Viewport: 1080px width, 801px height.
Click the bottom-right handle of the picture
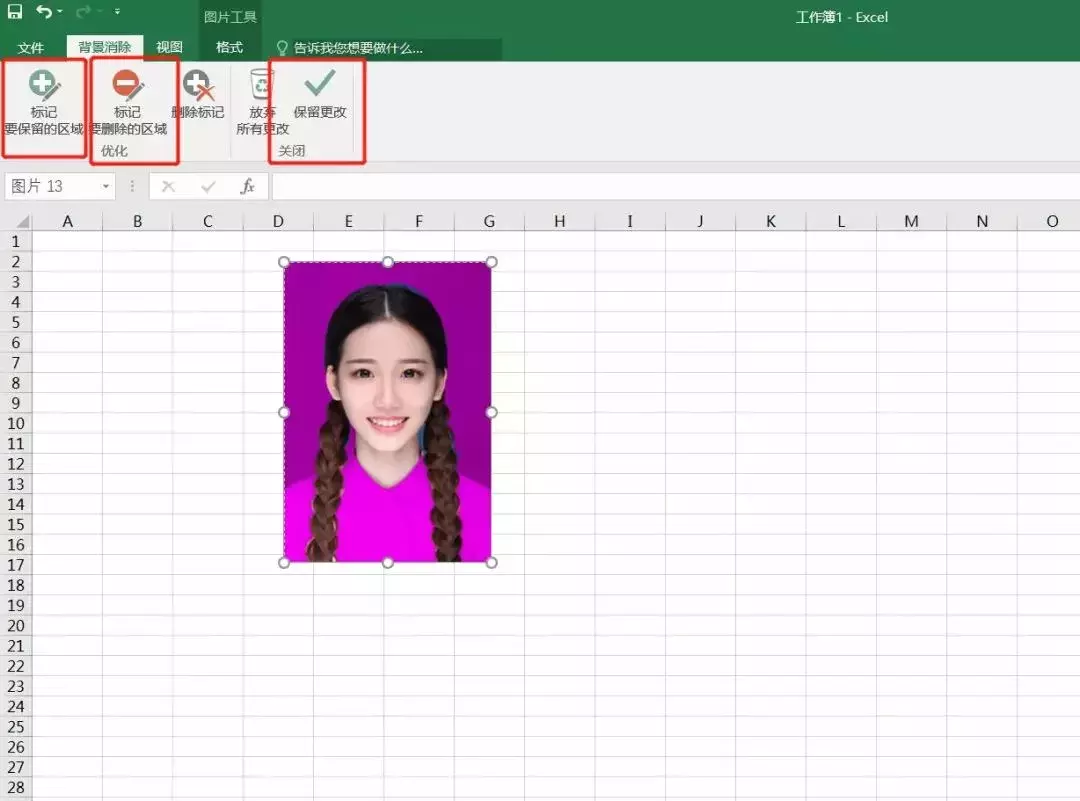coord(492,563)
